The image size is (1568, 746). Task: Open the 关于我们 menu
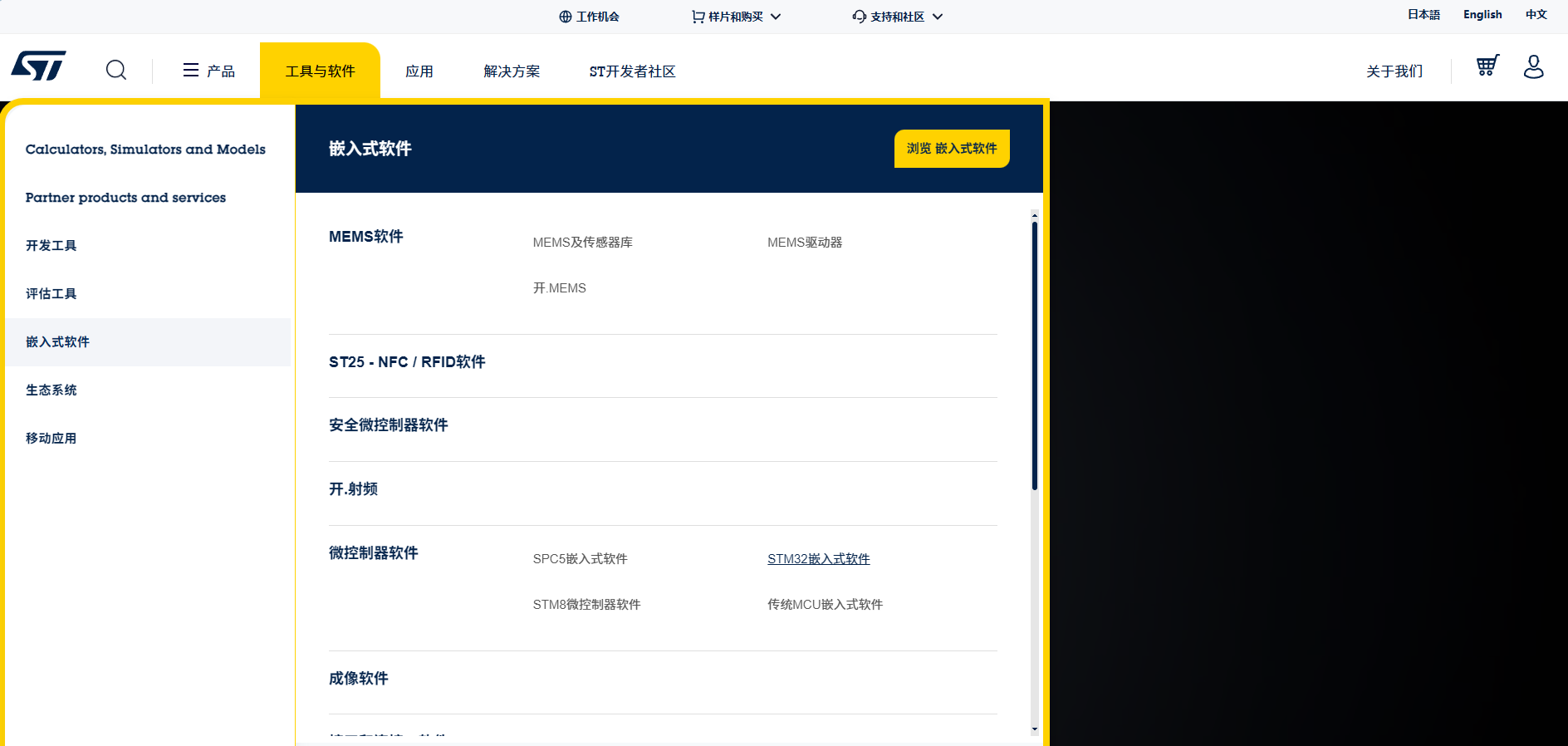[1394, 71]
